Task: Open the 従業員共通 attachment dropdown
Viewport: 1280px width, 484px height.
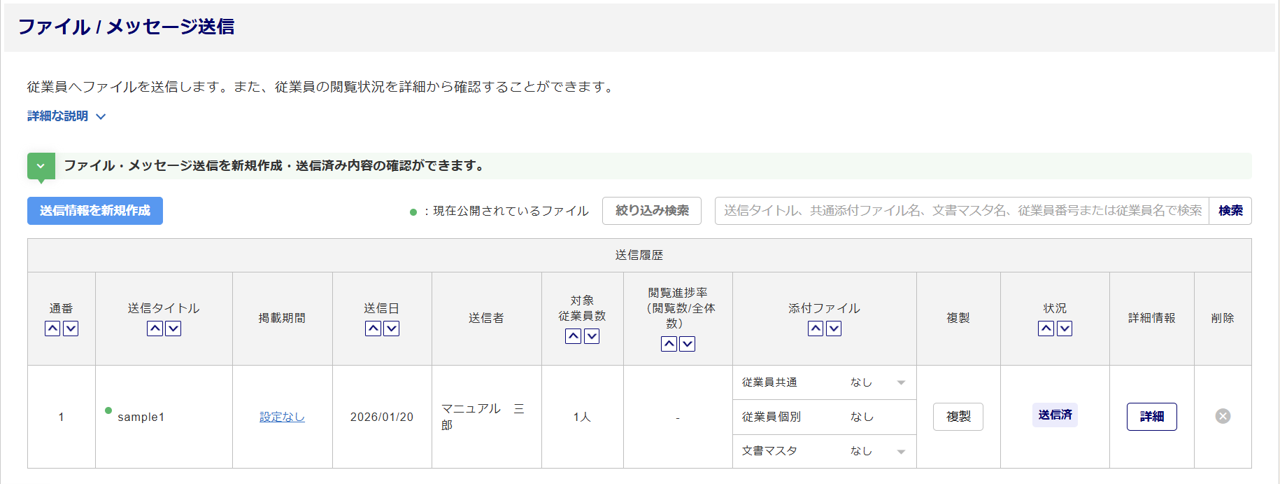Action: pos(900,383)
